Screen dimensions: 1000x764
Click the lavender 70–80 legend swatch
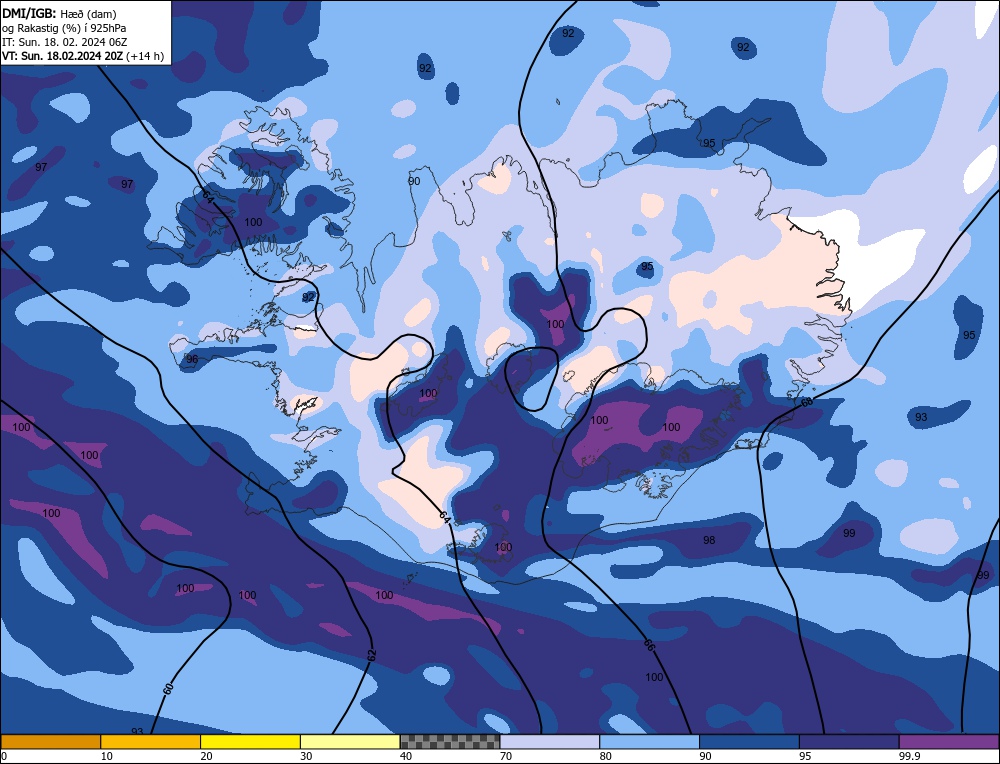(x=550, y=741)
